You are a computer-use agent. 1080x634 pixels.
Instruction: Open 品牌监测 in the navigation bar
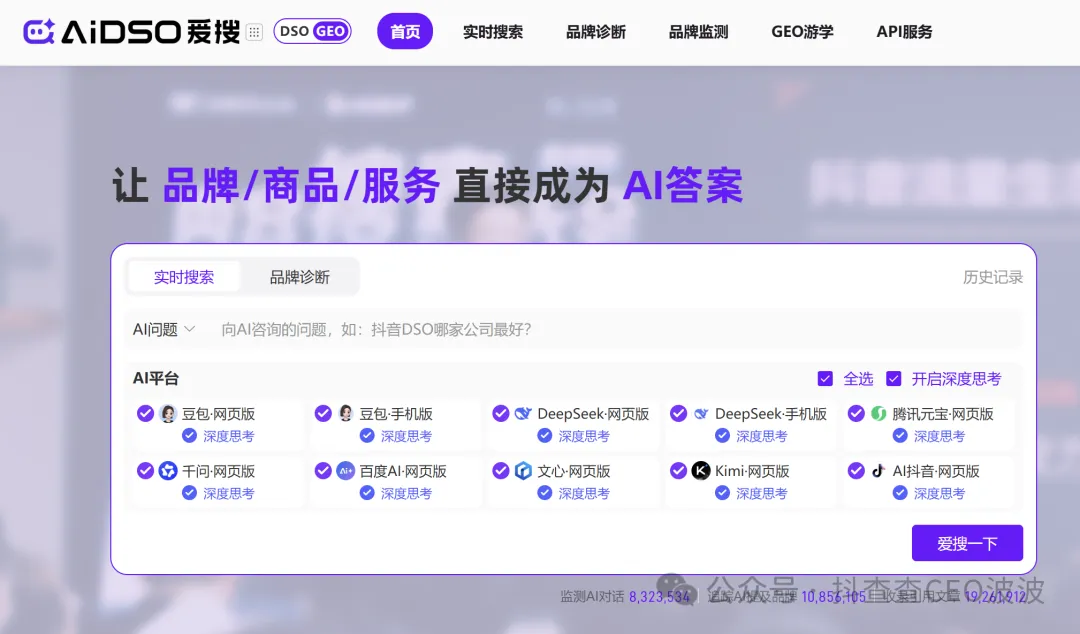698,31
